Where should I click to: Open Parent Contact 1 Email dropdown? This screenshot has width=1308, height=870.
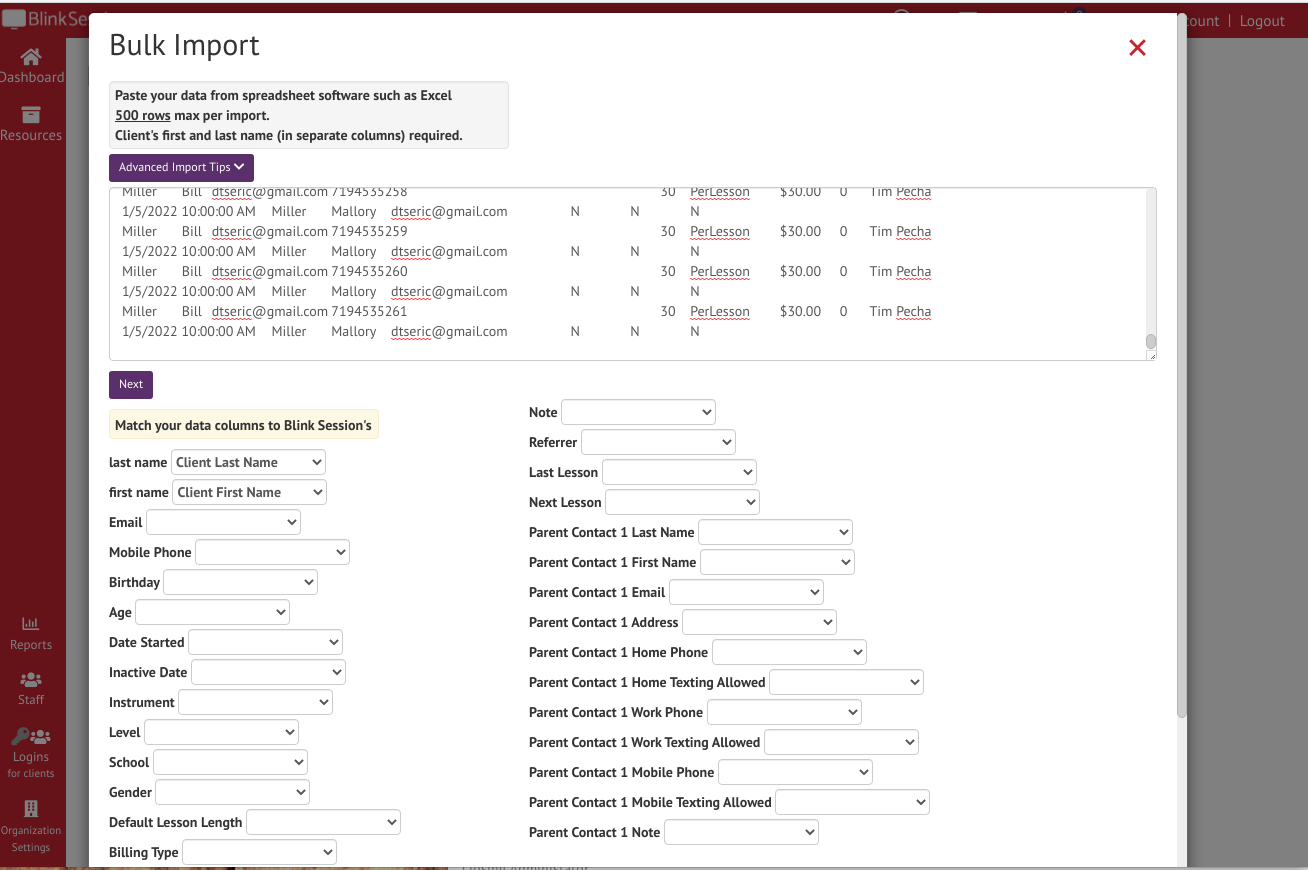746,592
